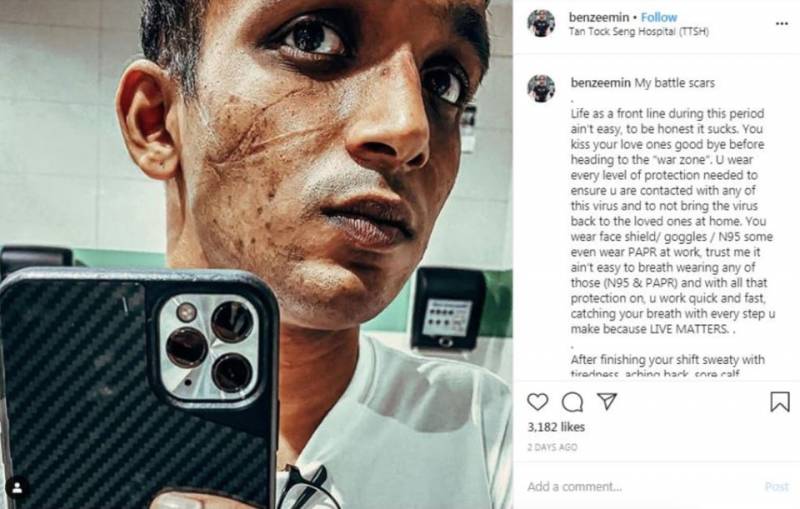800x509 pixels.
Task: Open the three-dots more options menu
Action: (782, 23)
